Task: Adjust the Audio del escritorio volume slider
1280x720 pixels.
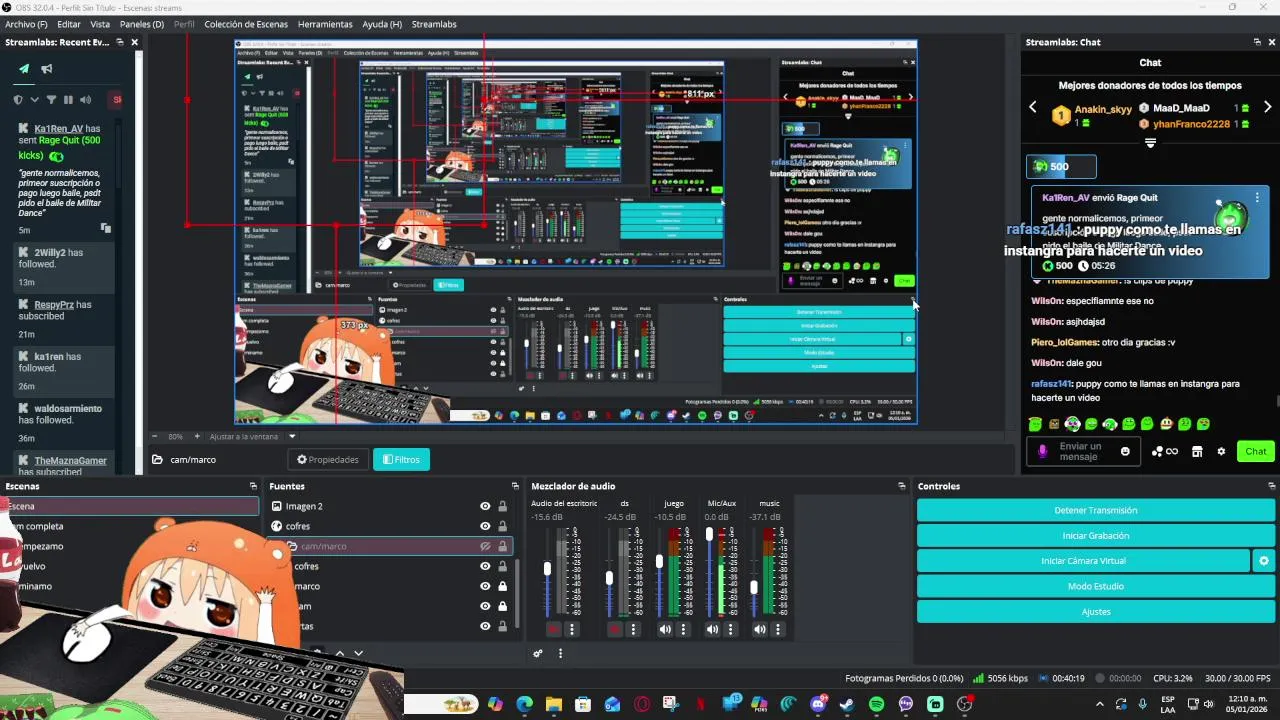Action: pyautogui.click(x=547, y=569)
